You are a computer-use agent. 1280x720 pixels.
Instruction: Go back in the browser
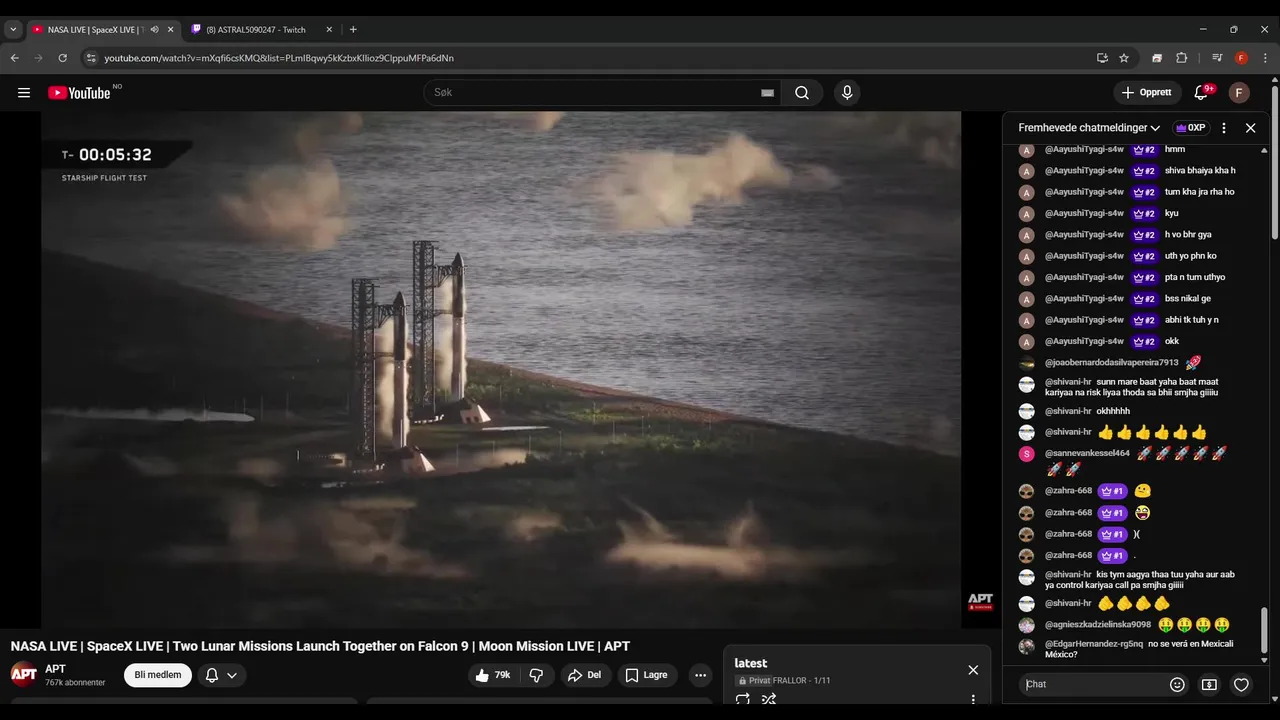click(15, 58)
